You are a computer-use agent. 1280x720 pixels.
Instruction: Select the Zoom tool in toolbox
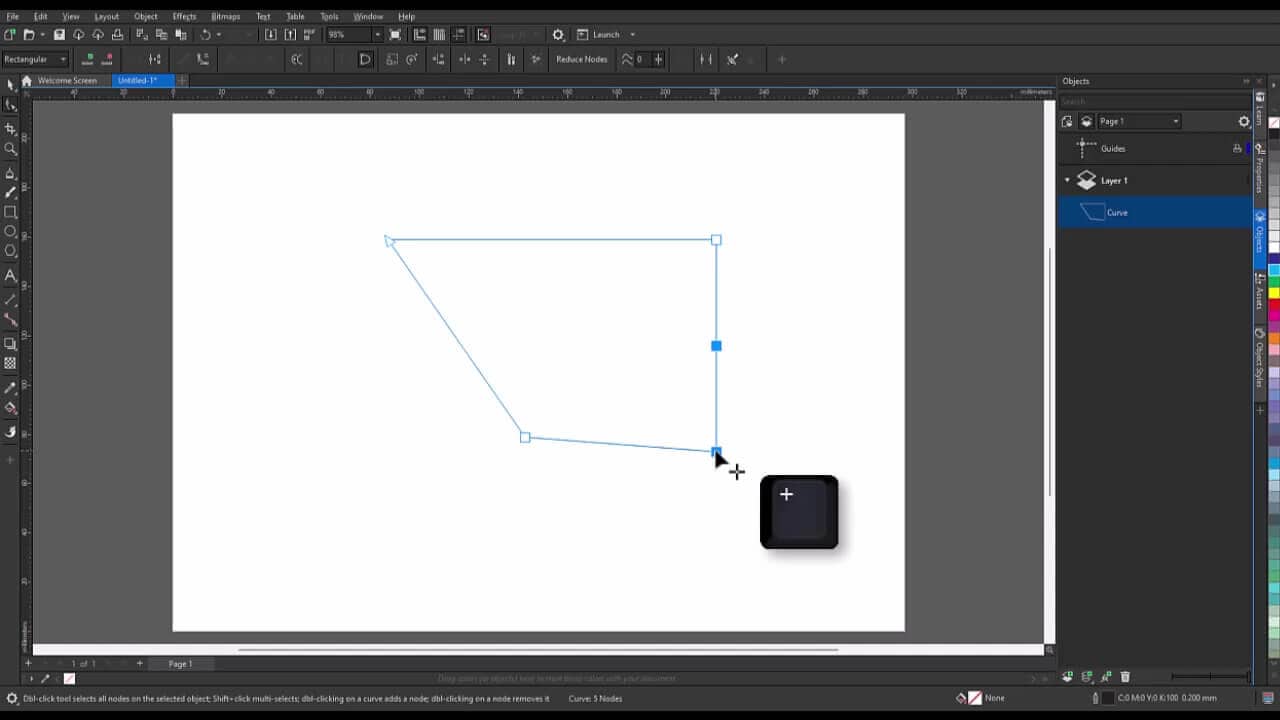tap(11, 149)
